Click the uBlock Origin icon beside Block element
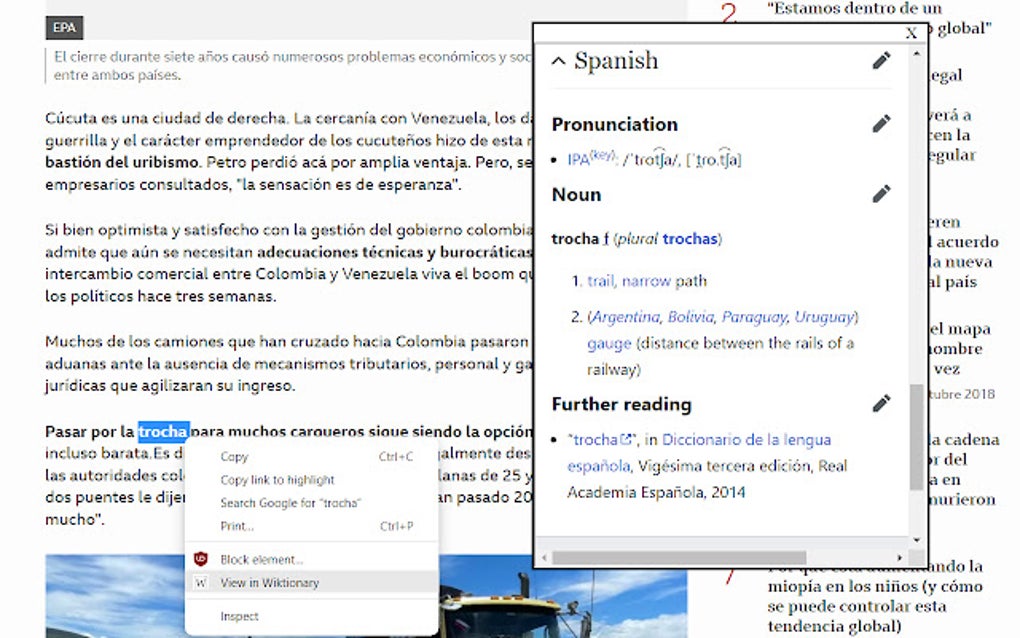This screenshot has height=638, width=1020. (x=203, y=560)
